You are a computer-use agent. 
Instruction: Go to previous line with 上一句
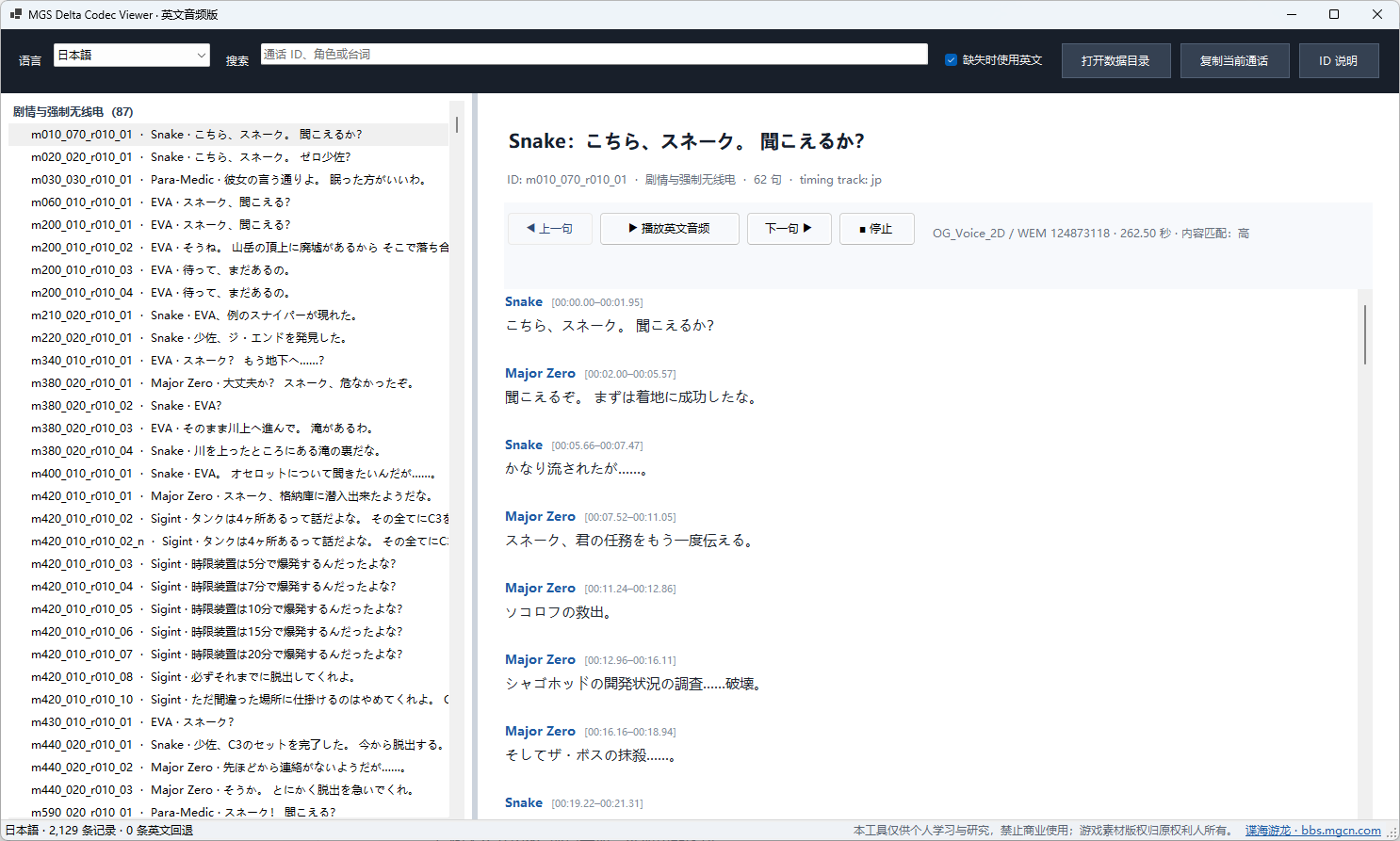(x=550, y=229)
